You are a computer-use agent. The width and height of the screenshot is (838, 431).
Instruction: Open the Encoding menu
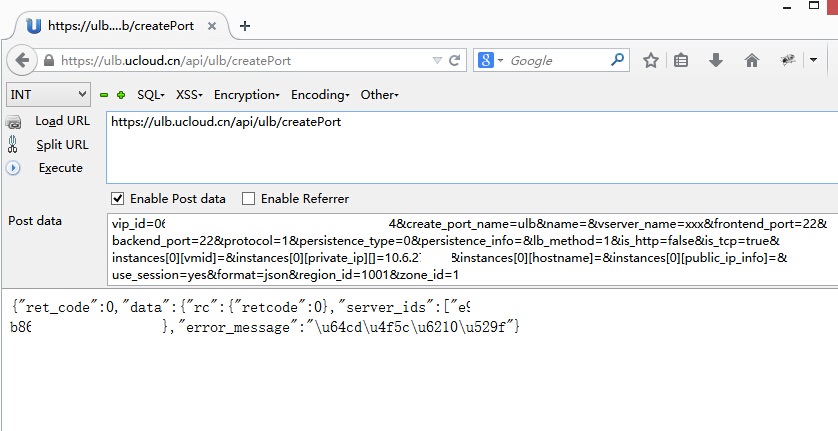coord(320,95)
